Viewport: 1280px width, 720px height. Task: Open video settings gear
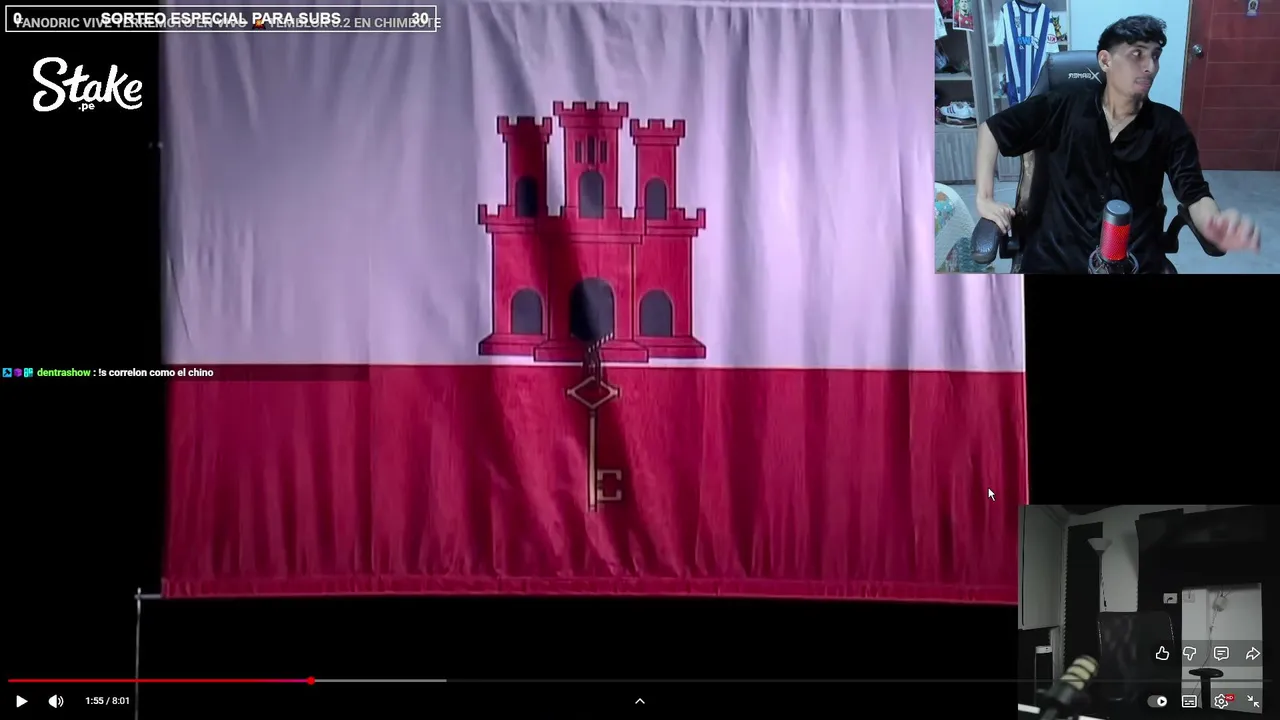(1221, 701)
